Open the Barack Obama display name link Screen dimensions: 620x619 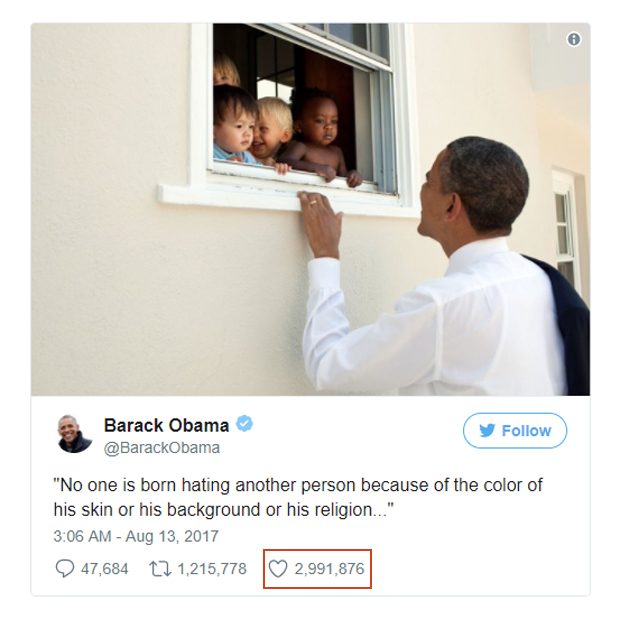(x=166, y=425)
